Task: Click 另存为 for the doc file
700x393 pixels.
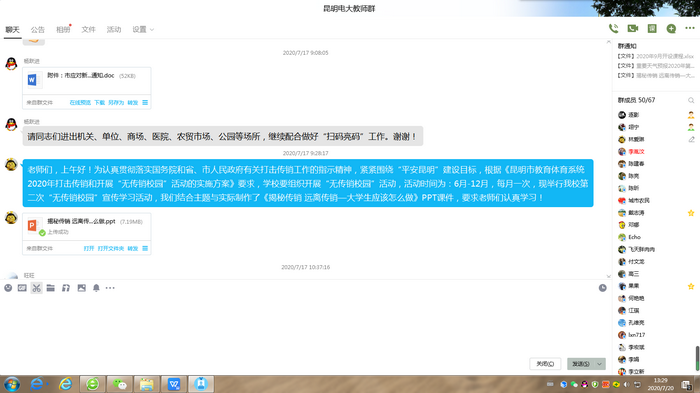Action: point(116,103)
